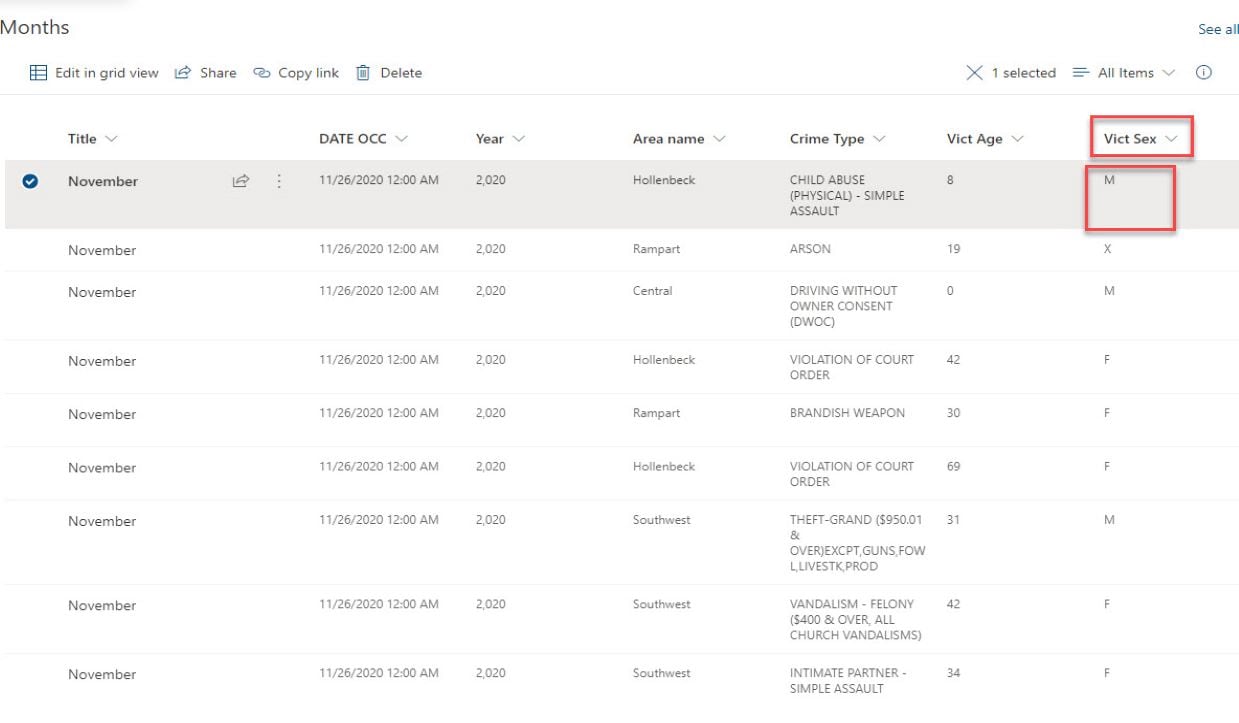Select the row with BRANDISH WEAPON
The image size is (1239, 723).
click(30, 414)
